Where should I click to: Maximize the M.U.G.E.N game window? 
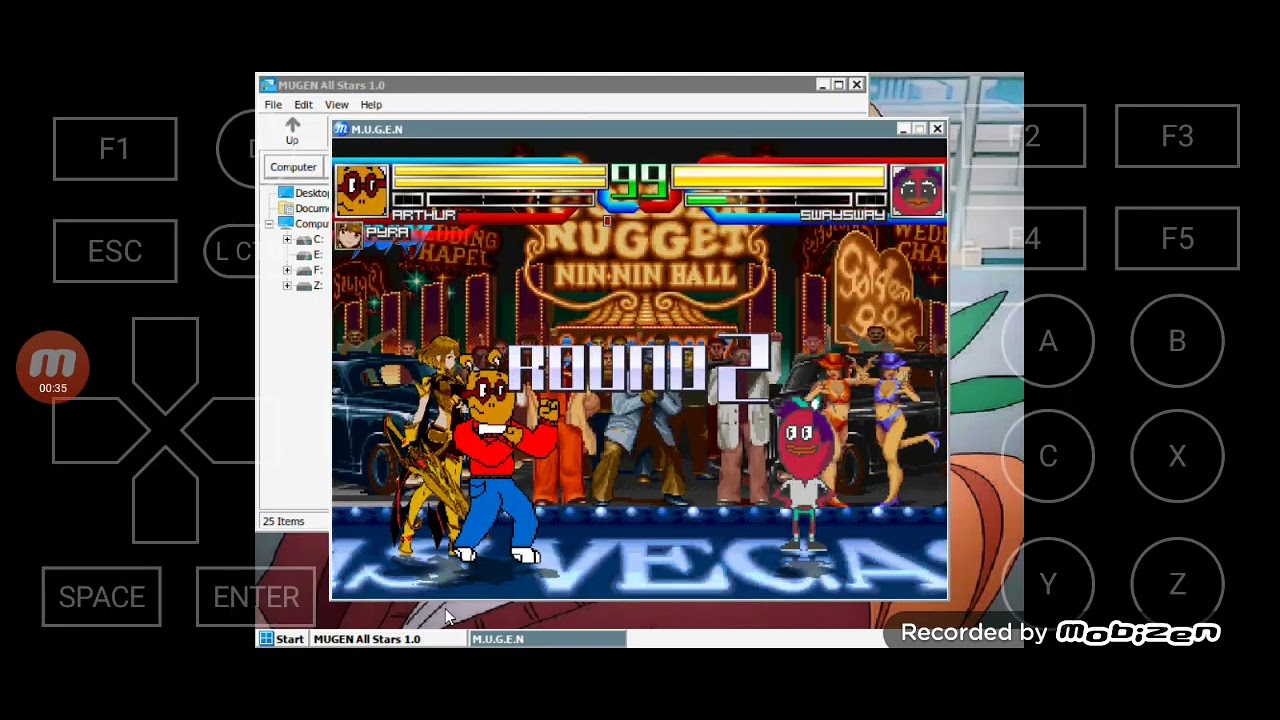pos(920,129)
